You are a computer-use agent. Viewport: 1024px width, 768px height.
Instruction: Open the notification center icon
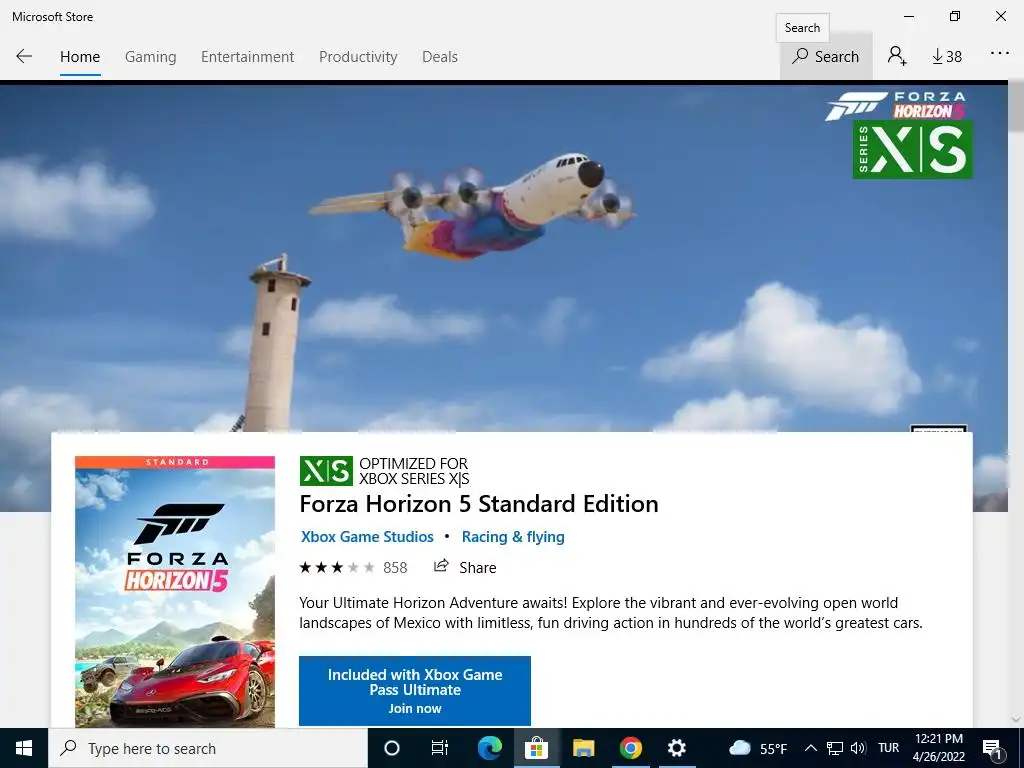(x=992, y=748)
